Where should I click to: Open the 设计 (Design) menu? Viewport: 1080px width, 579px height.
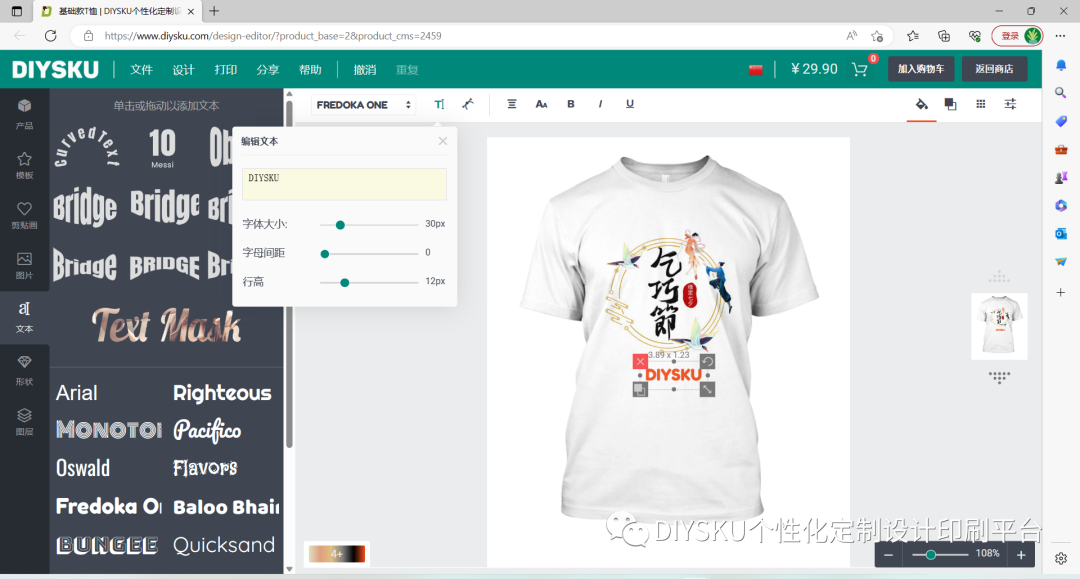[x=183, y=70]
